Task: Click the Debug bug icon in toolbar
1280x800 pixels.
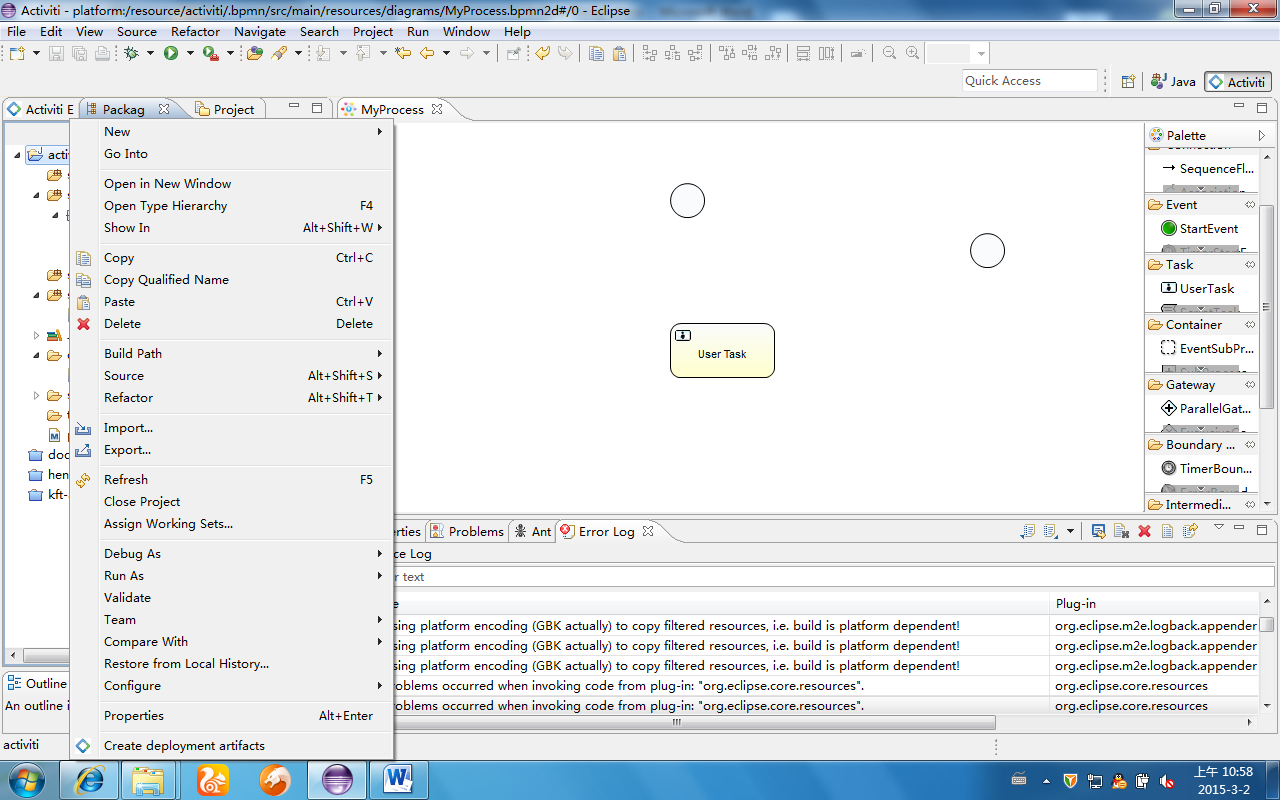Action: click(131, 53)
